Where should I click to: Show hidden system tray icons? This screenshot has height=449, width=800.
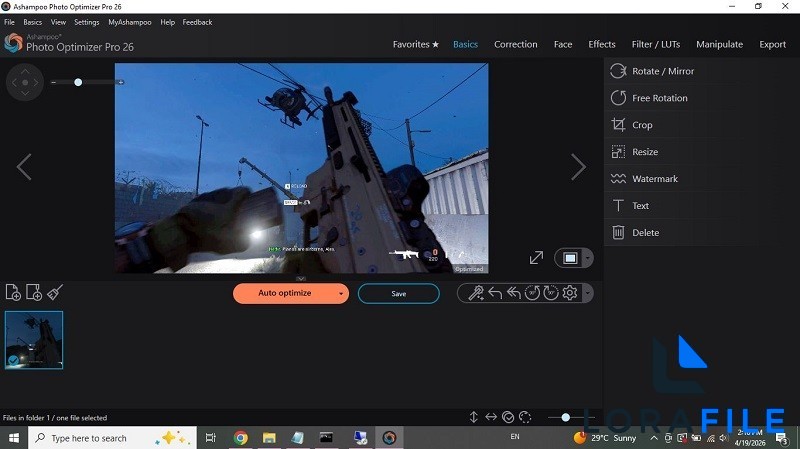coord(654,438)
